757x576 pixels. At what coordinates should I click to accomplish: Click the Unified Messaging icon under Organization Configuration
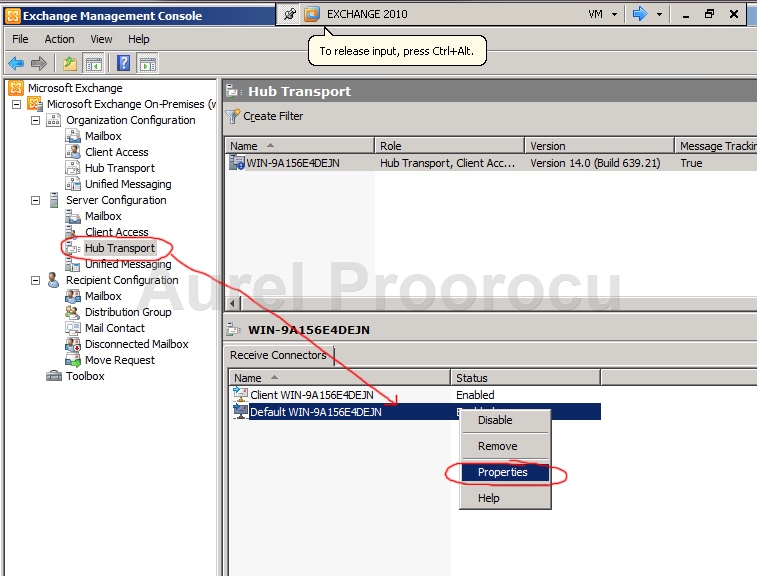[x=72, y=184]
